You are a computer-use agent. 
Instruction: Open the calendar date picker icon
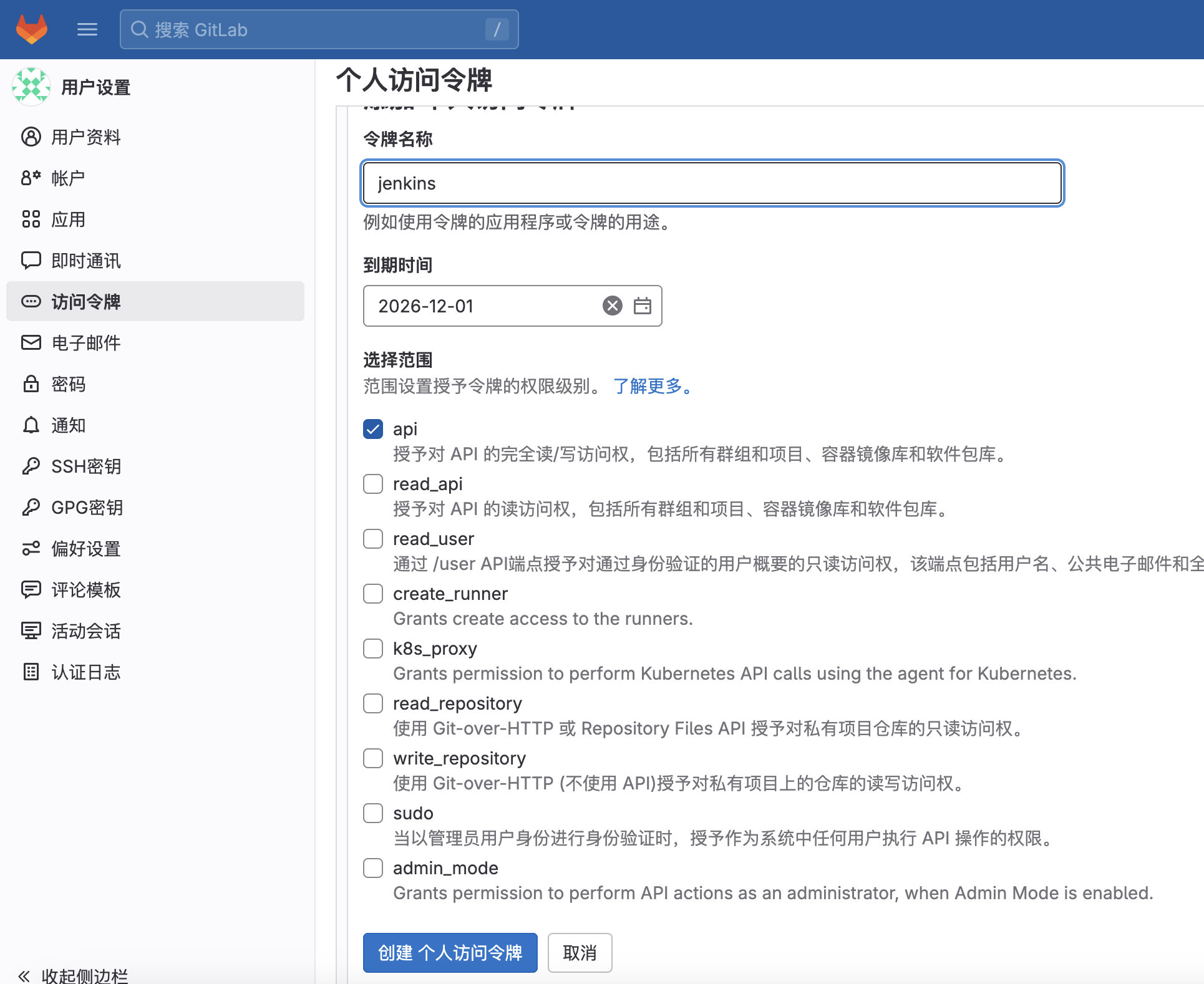coord(642,306)
